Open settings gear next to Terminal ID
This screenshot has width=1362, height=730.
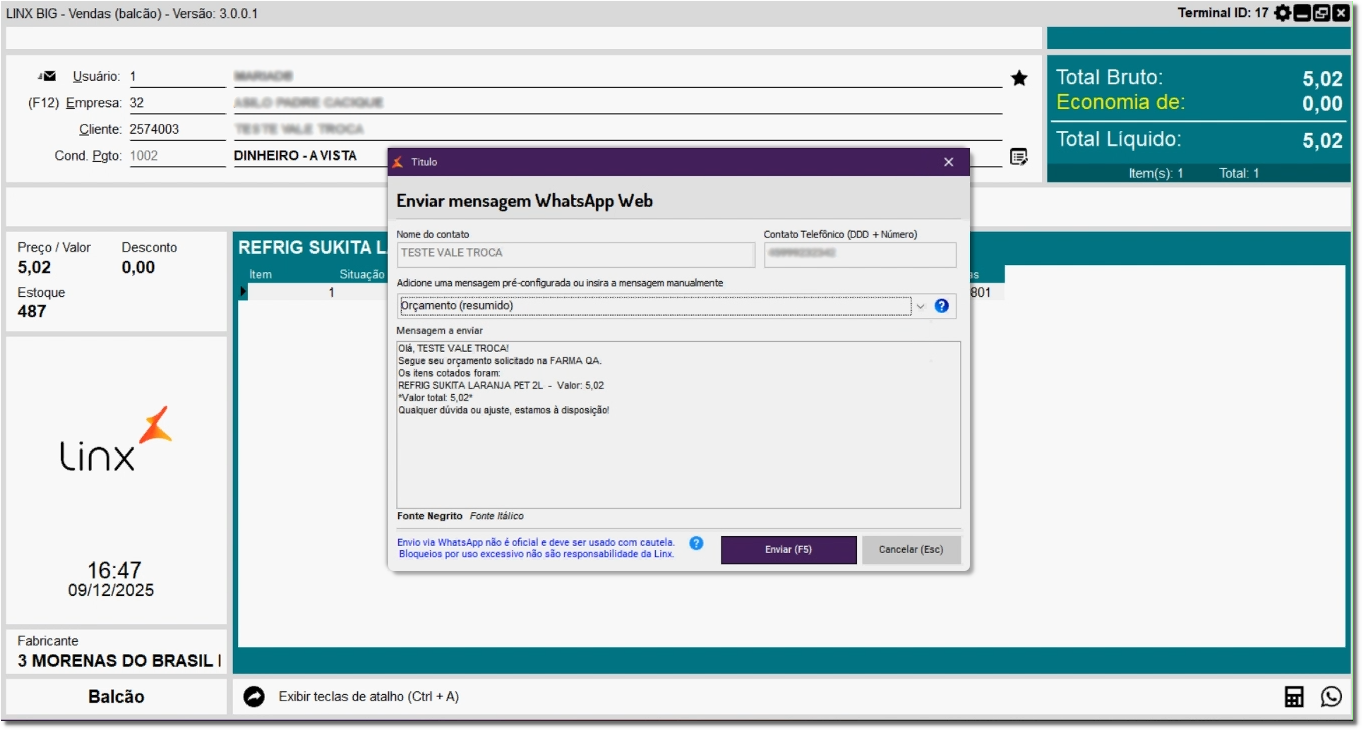[1283, 13]
